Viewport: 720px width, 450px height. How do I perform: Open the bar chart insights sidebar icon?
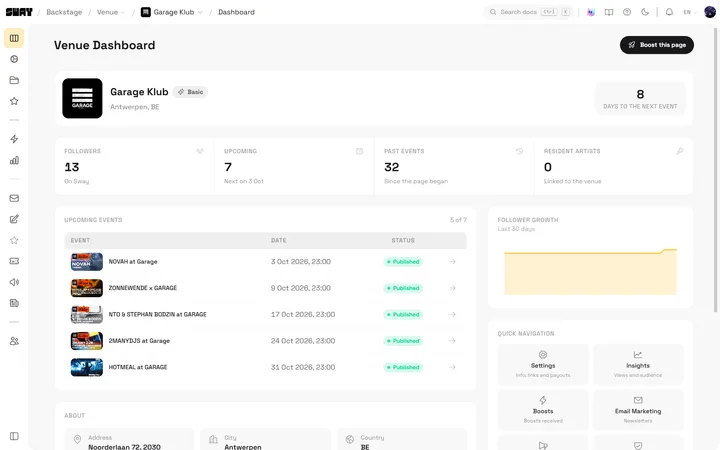click(14, 160)
